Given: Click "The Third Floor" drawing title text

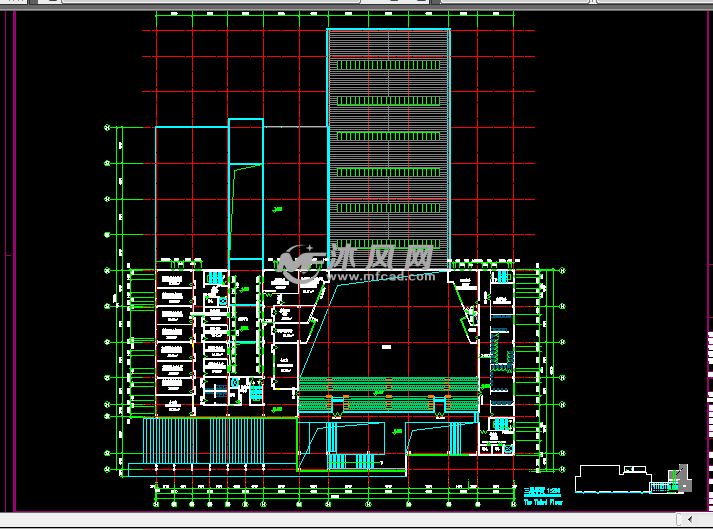Looking at the screenshot, I should tap(543, 503).
